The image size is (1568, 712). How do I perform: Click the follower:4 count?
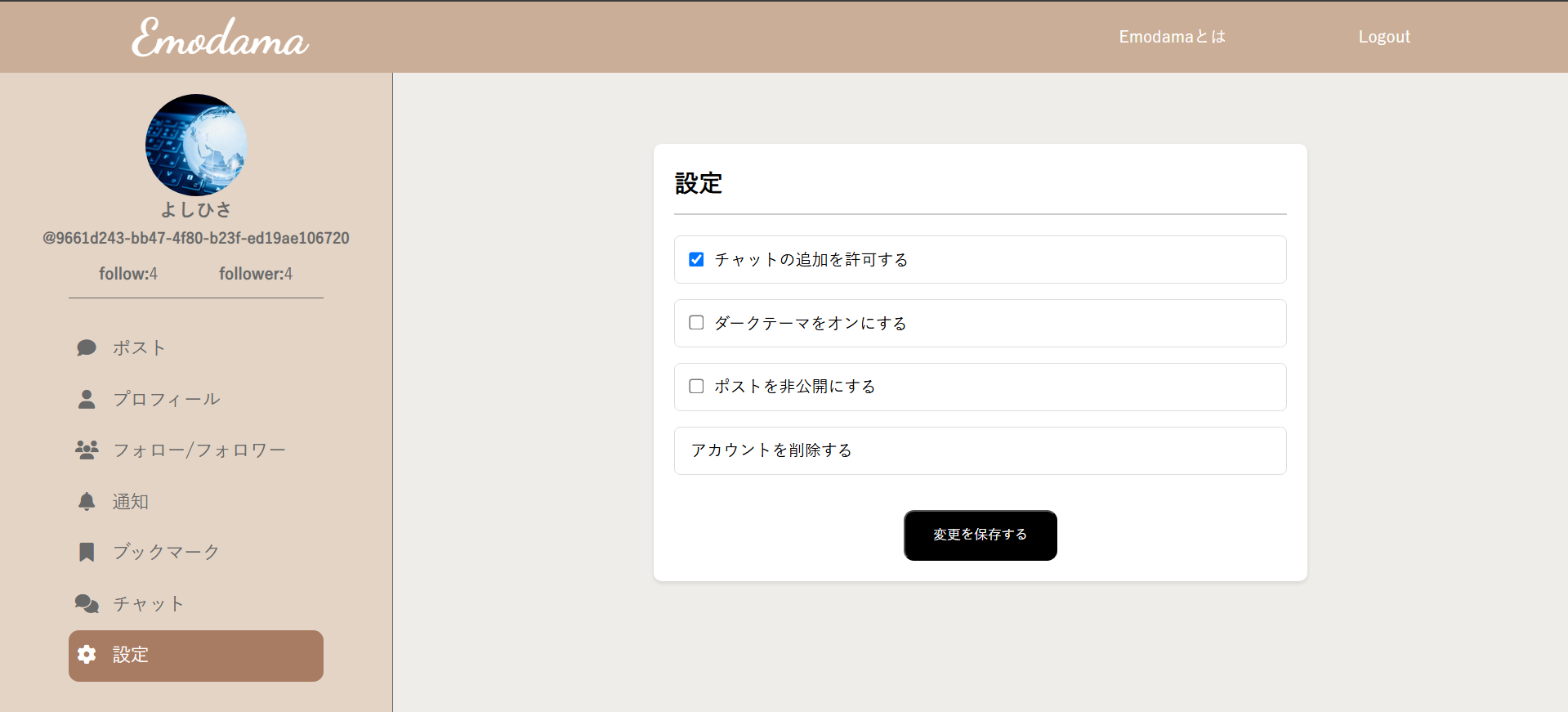(255, 274)
